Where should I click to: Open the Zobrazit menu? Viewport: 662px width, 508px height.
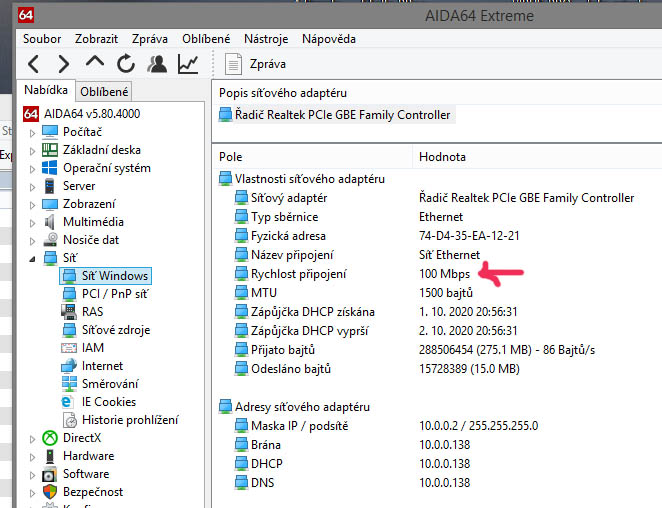click(x=96, y=39)
